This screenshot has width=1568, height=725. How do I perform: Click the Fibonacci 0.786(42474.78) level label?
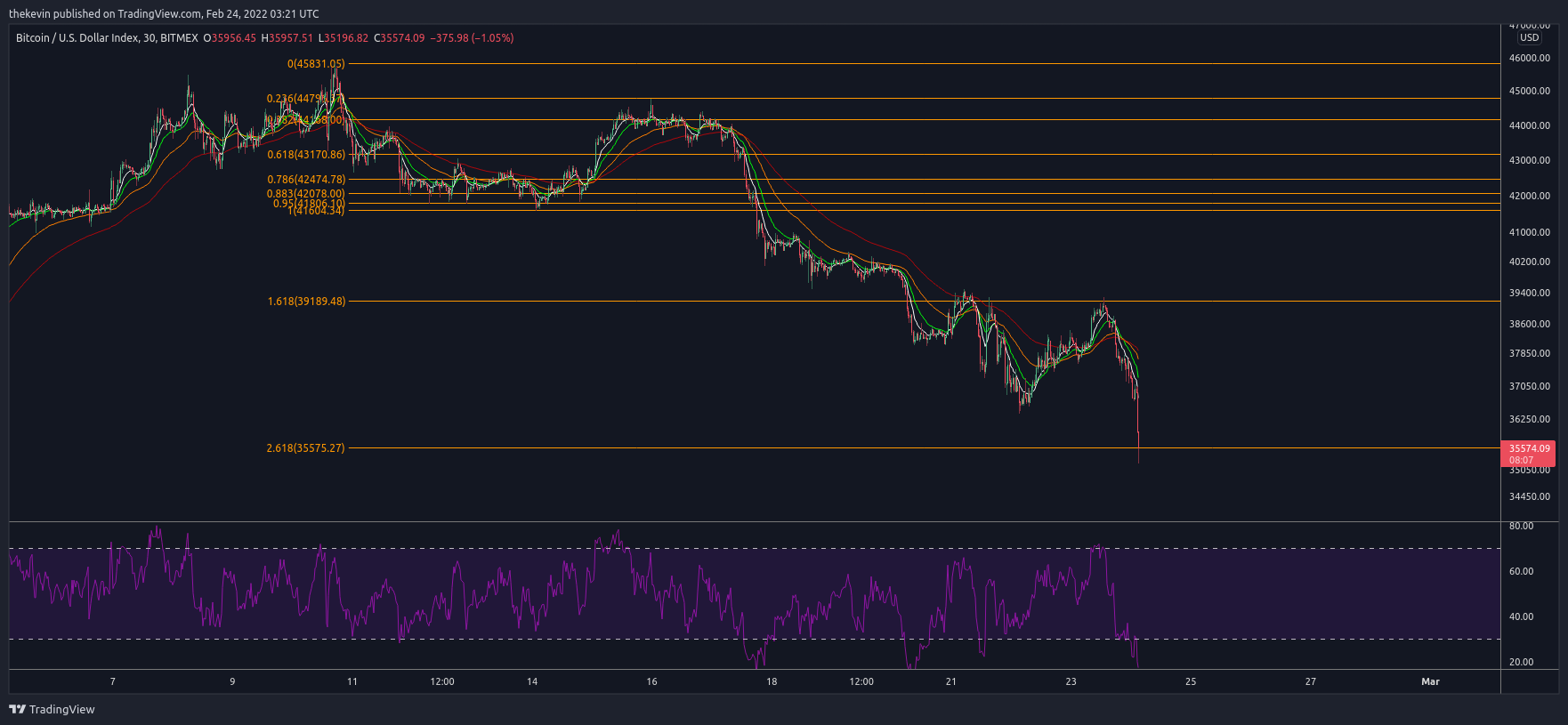click(306, 180)
